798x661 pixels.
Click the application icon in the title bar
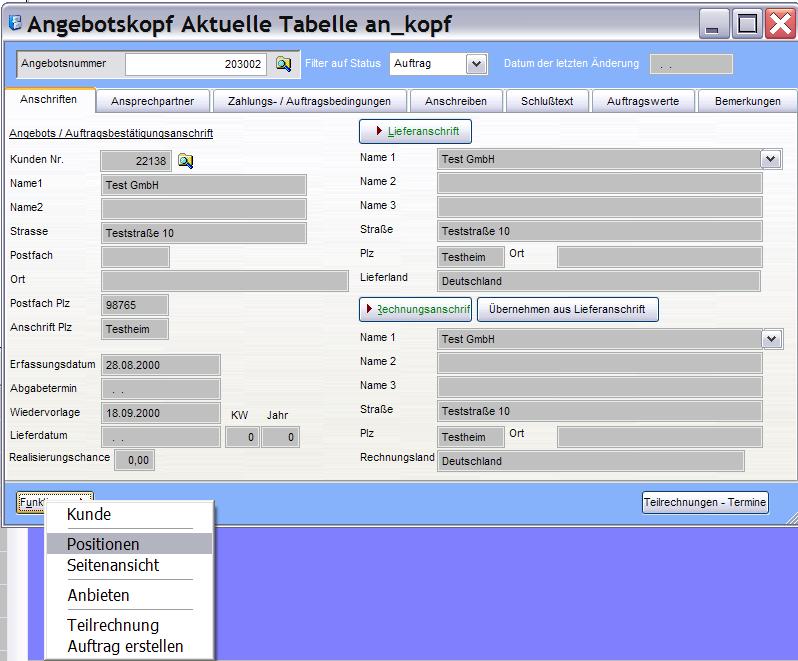click(16, 23)
